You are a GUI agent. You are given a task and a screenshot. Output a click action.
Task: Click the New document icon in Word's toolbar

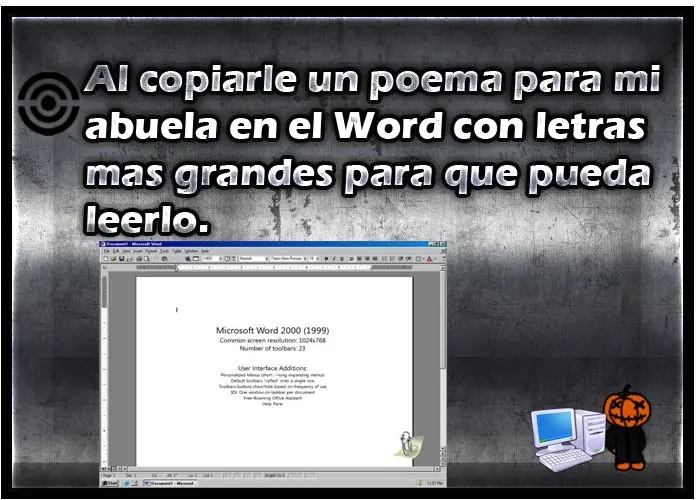pyautogui.click(x=106, y=258)
